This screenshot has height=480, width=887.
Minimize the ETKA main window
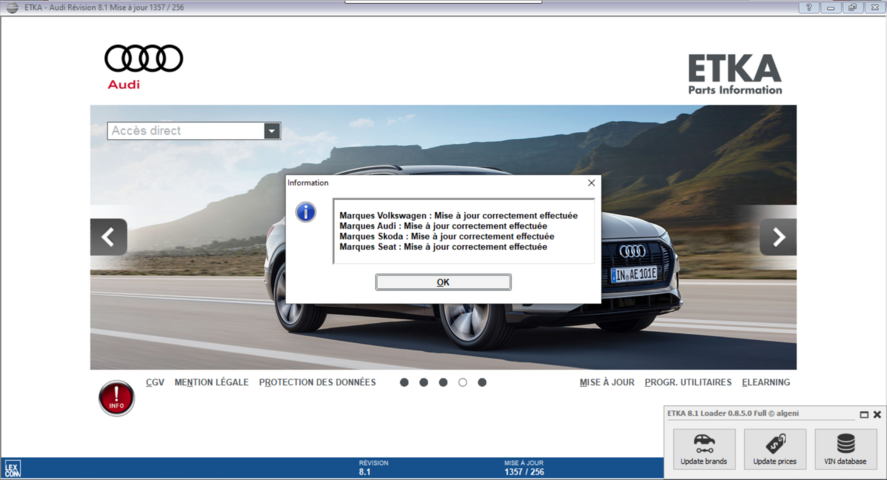830,7
